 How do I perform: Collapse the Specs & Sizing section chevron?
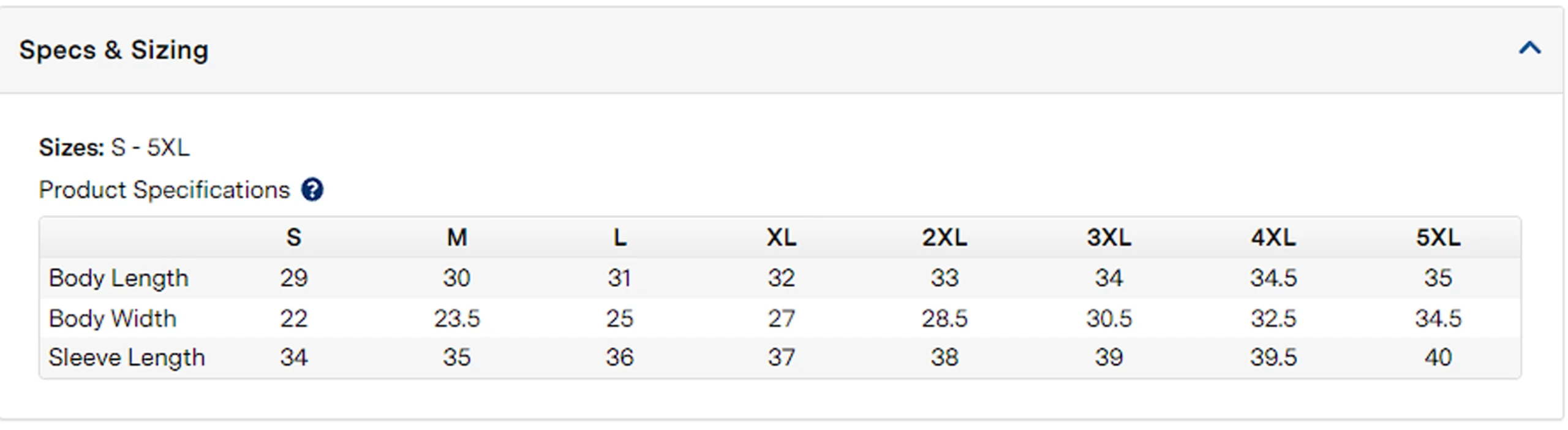click(x=1529, y=48)
